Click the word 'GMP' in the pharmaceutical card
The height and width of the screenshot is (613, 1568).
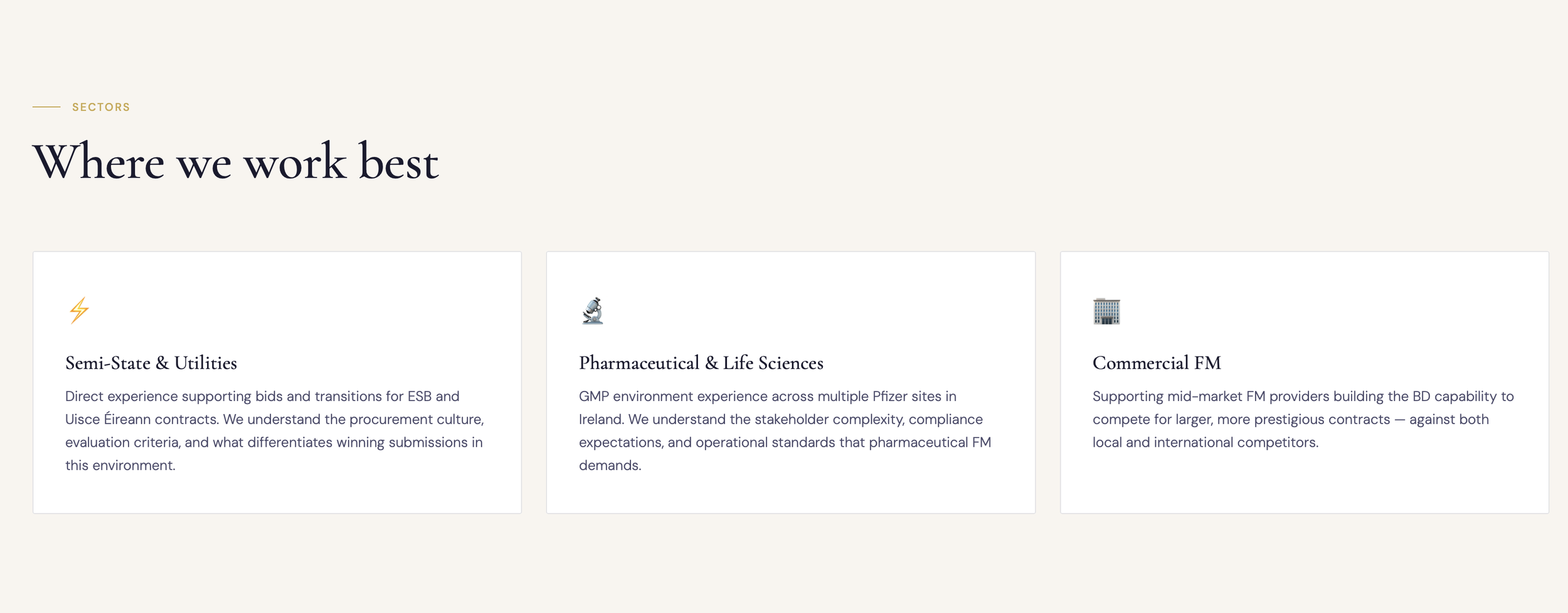point(594,397)
